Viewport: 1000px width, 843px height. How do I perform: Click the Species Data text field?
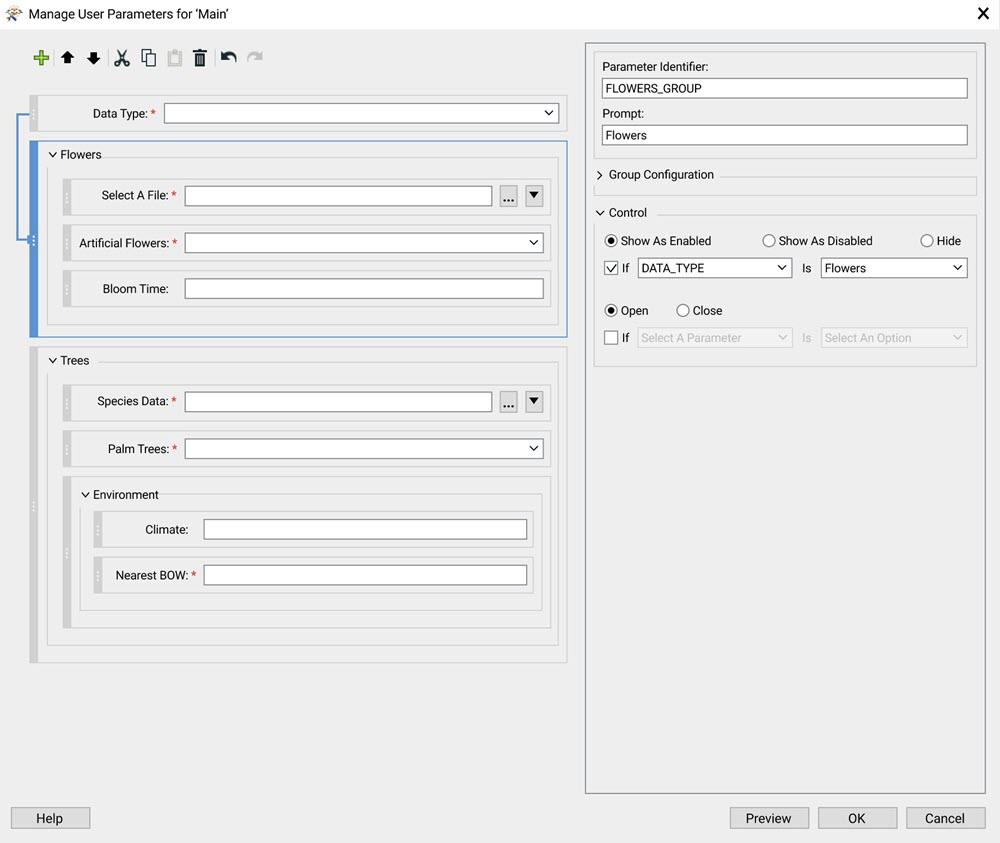[x=339, y=402]
